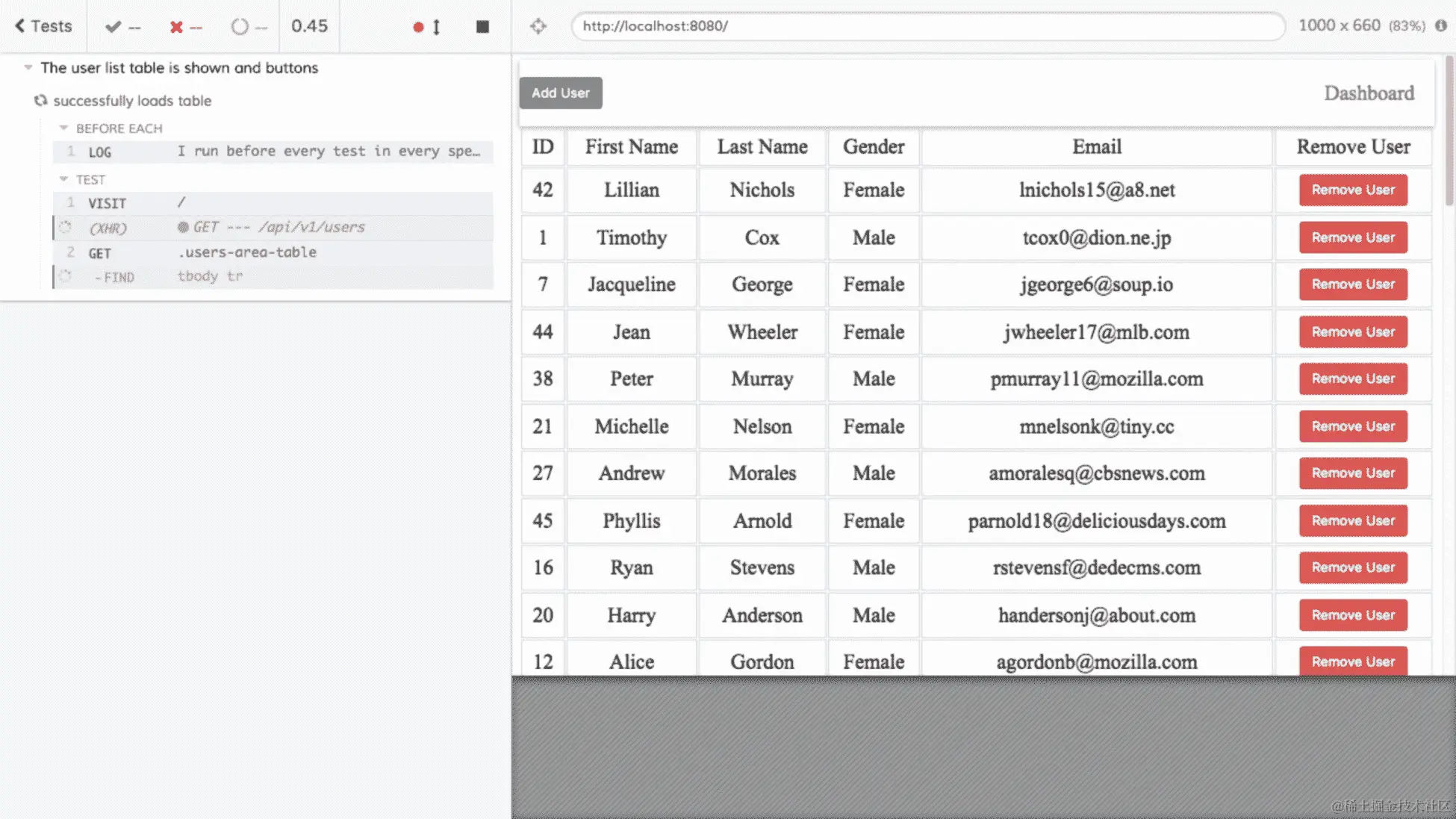Remove user Lillian Nichols
This screenshot has height=819, width=1456.
point(1353,190)
